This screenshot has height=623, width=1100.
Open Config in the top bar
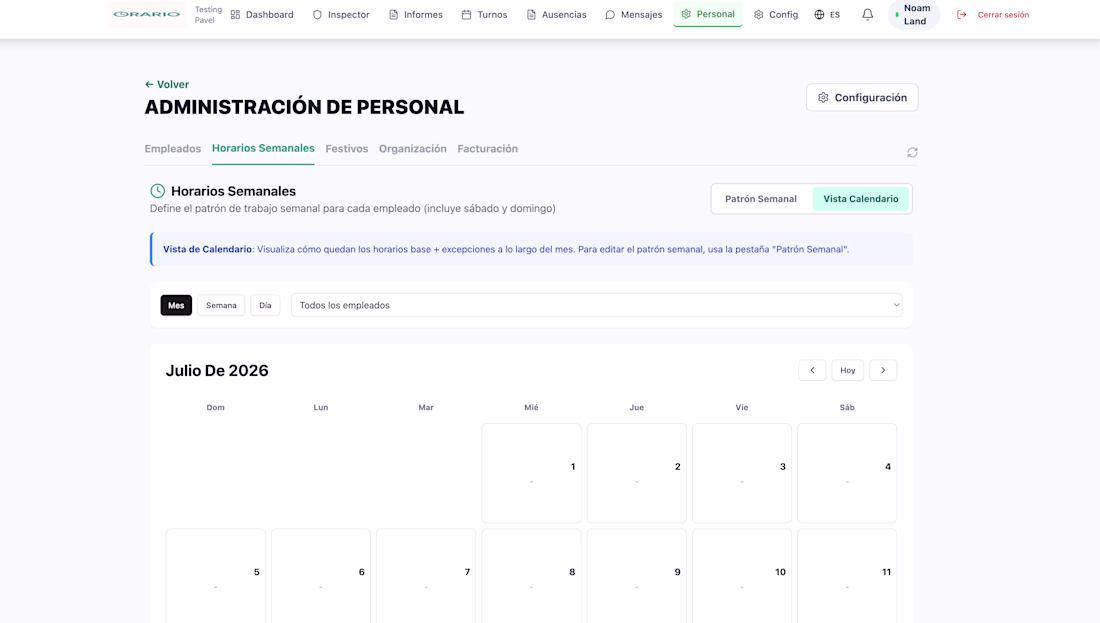click(776, 15)
